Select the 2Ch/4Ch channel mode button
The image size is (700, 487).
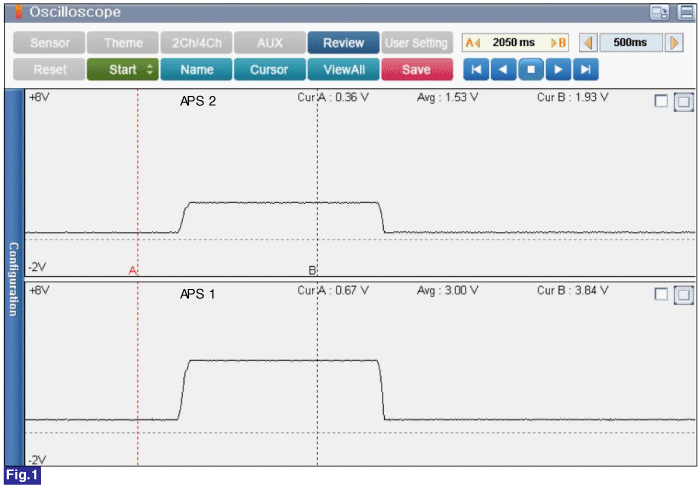coord(196,43)
